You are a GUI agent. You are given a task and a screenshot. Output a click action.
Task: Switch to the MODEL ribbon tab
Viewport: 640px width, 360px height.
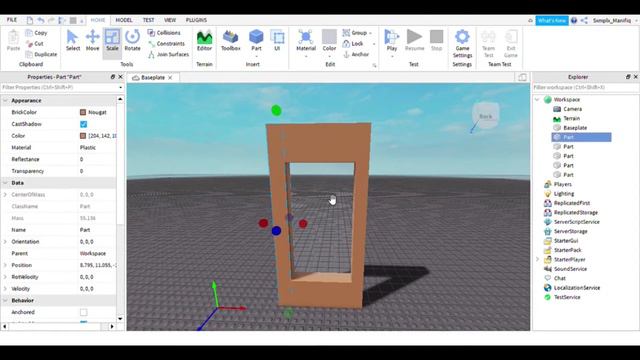pos(124,20)
